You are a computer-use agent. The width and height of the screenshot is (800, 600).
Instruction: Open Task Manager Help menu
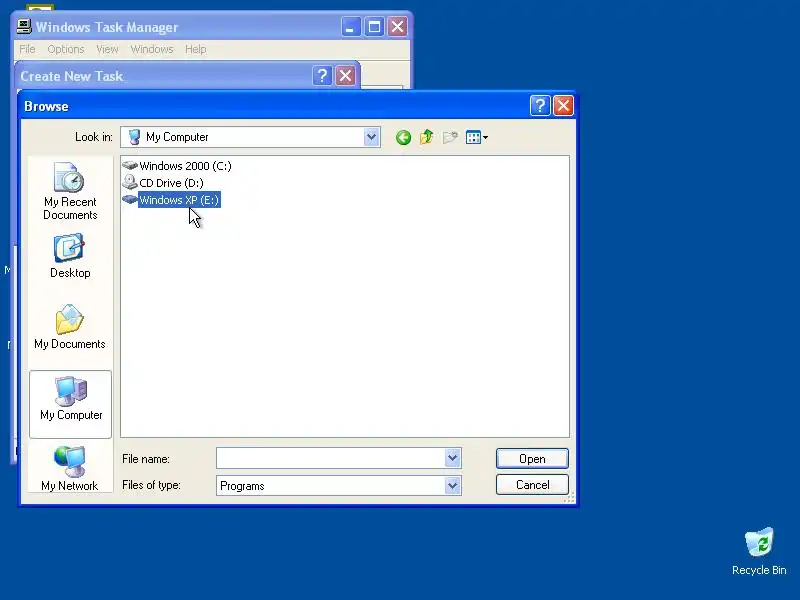tap(195, 49)
